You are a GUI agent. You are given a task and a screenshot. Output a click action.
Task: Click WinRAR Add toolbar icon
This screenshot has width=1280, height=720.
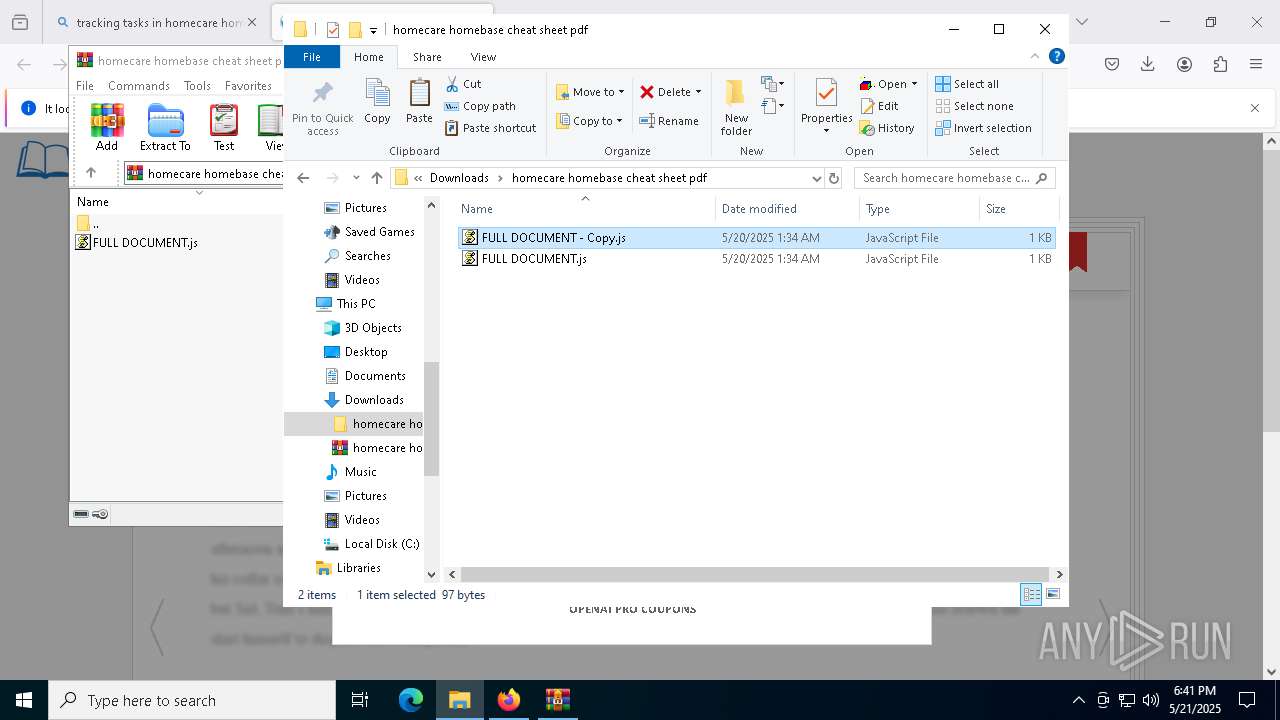coord(107,127)
